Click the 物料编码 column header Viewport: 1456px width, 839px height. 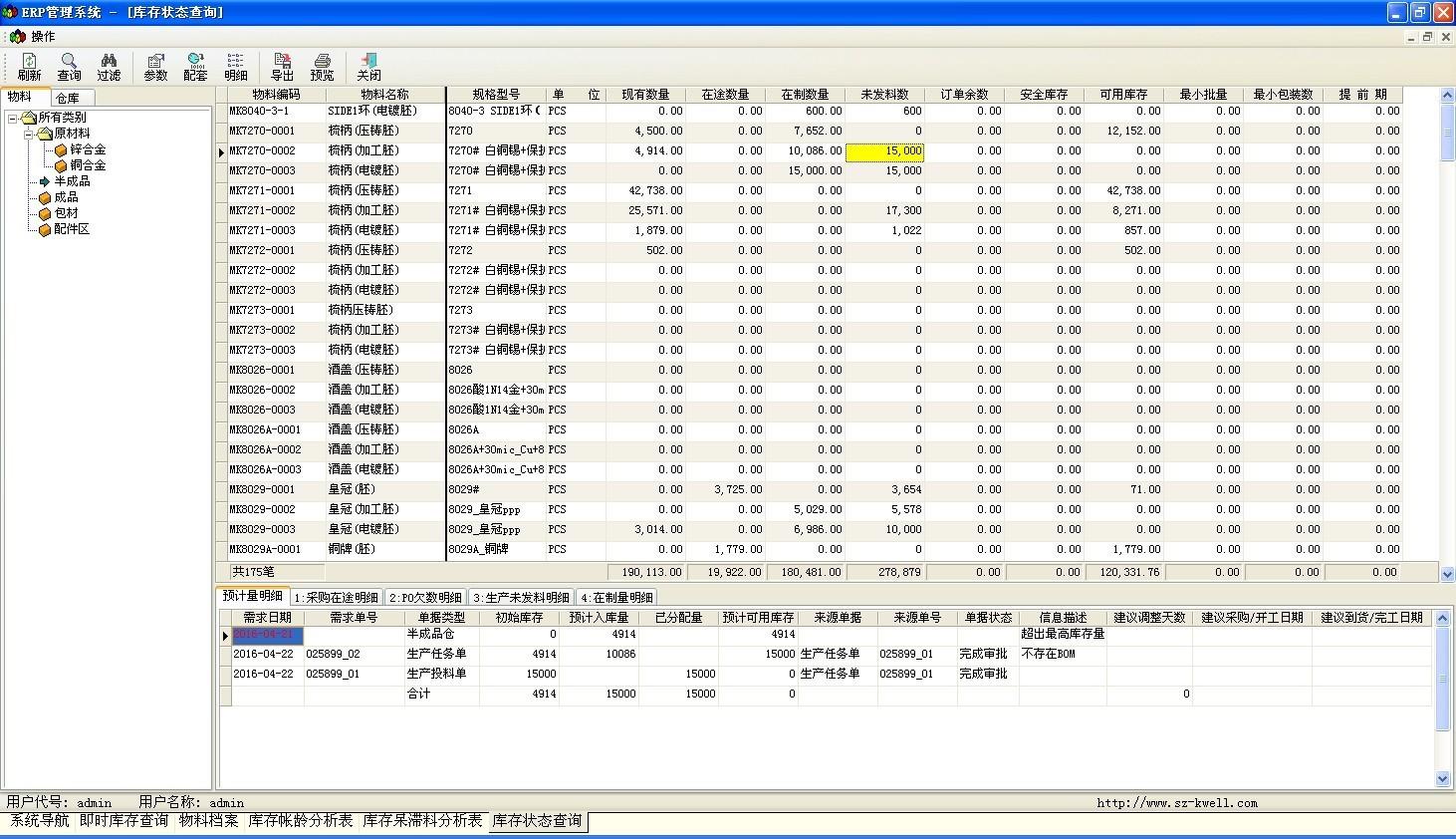tap(276, 95)
